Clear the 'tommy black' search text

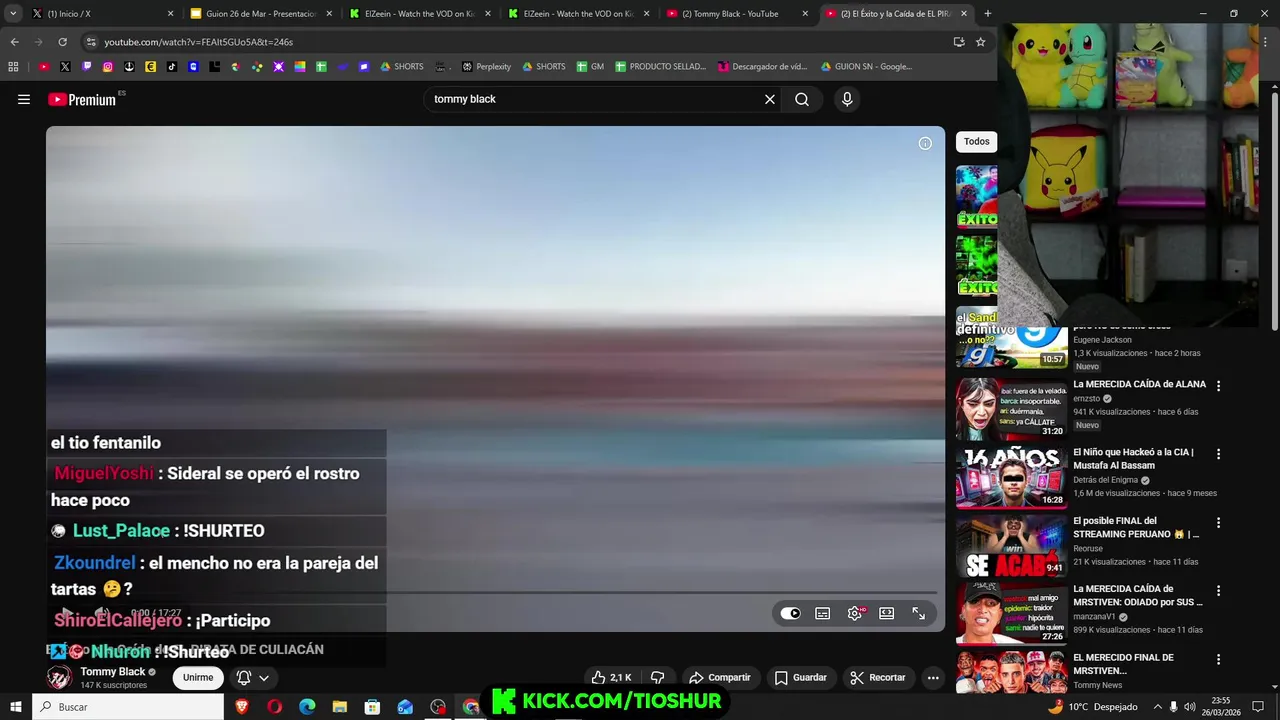(x=770, y=99)
